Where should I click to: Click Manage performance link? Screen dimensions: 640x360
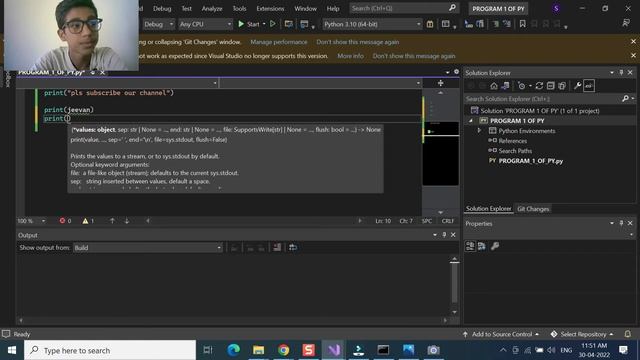point(279,42)
